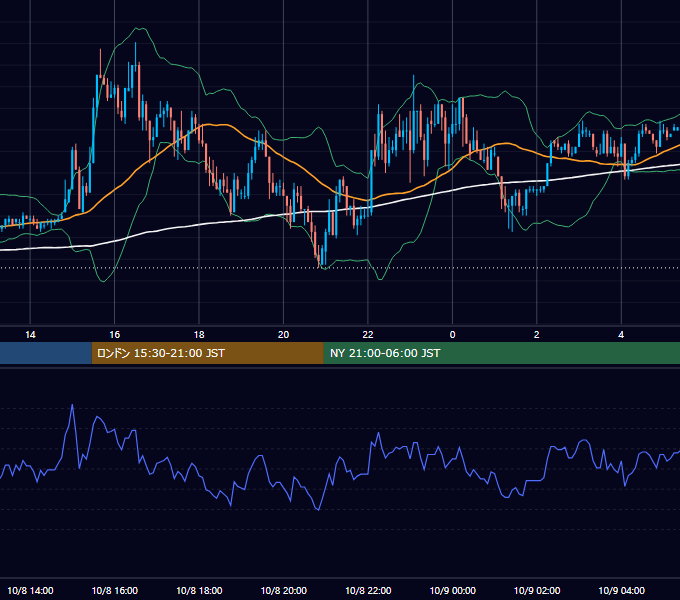Viewport: 680px width, 600px height.
Task: Click the 10/8 22:00 label on the indicator axis
Action: (x=368, y=590)
